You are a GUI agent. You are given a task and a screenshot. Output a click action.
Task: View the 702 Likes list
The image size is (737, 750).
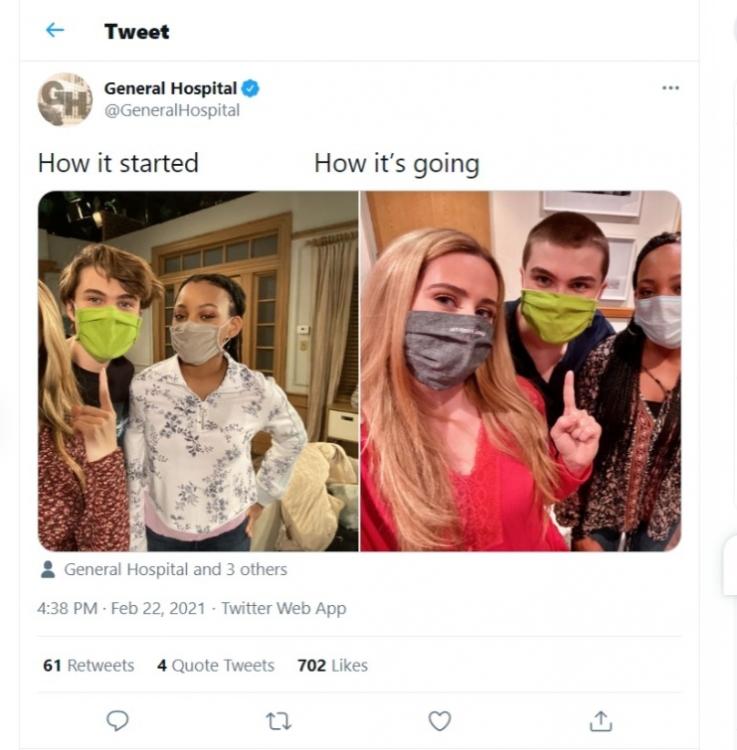coord(332,665)
